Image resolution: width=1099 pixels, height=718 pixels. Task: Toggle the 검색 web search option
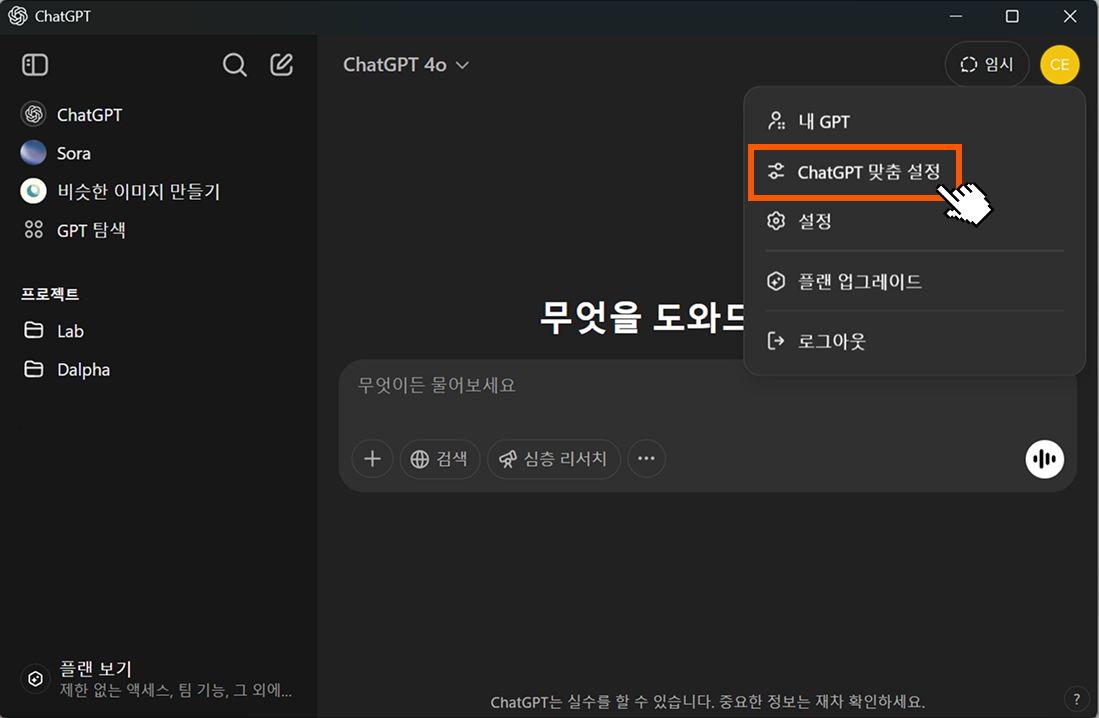[440, 459]
